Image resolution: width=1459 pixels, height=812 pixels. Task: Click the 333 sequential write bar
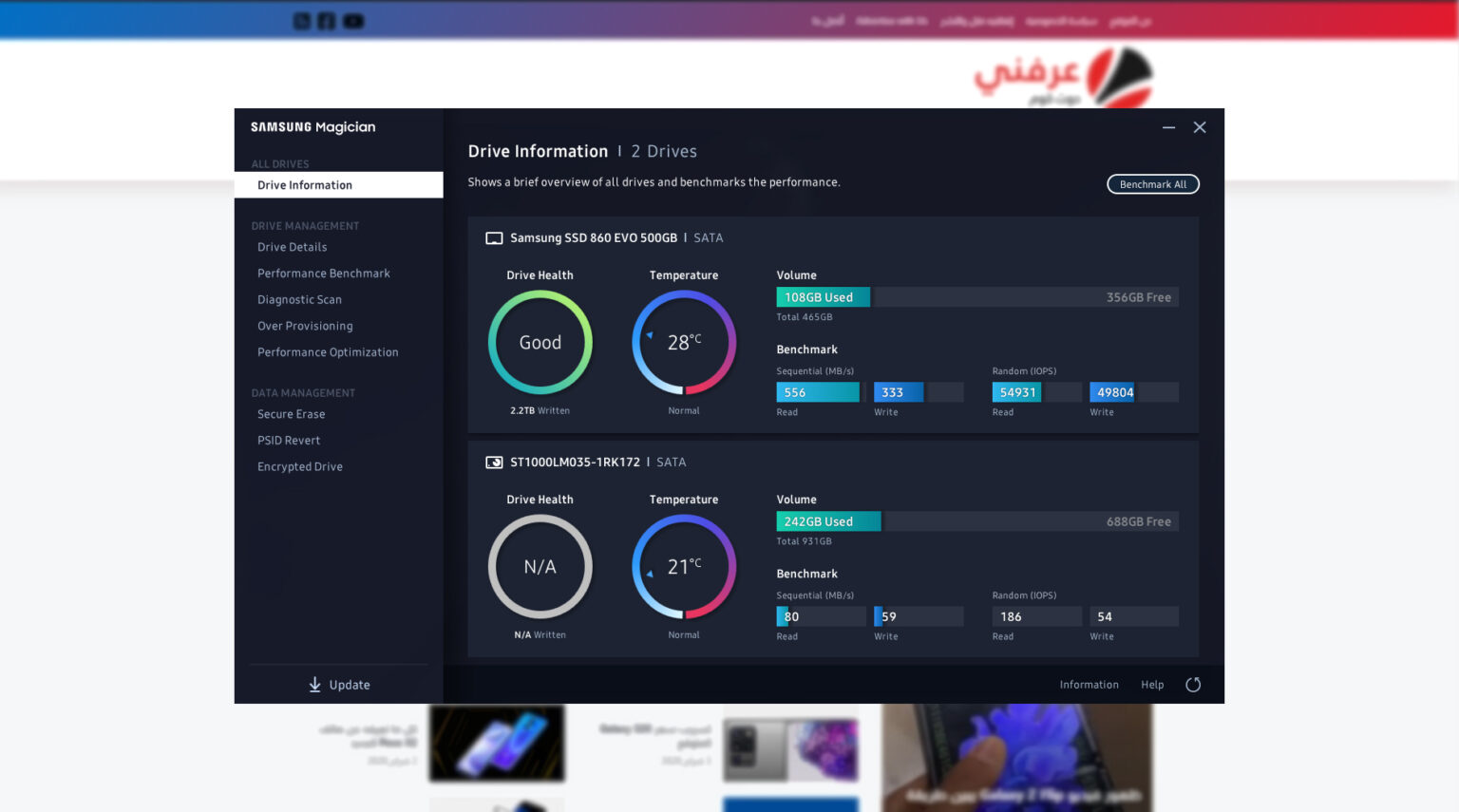[899, 392]
